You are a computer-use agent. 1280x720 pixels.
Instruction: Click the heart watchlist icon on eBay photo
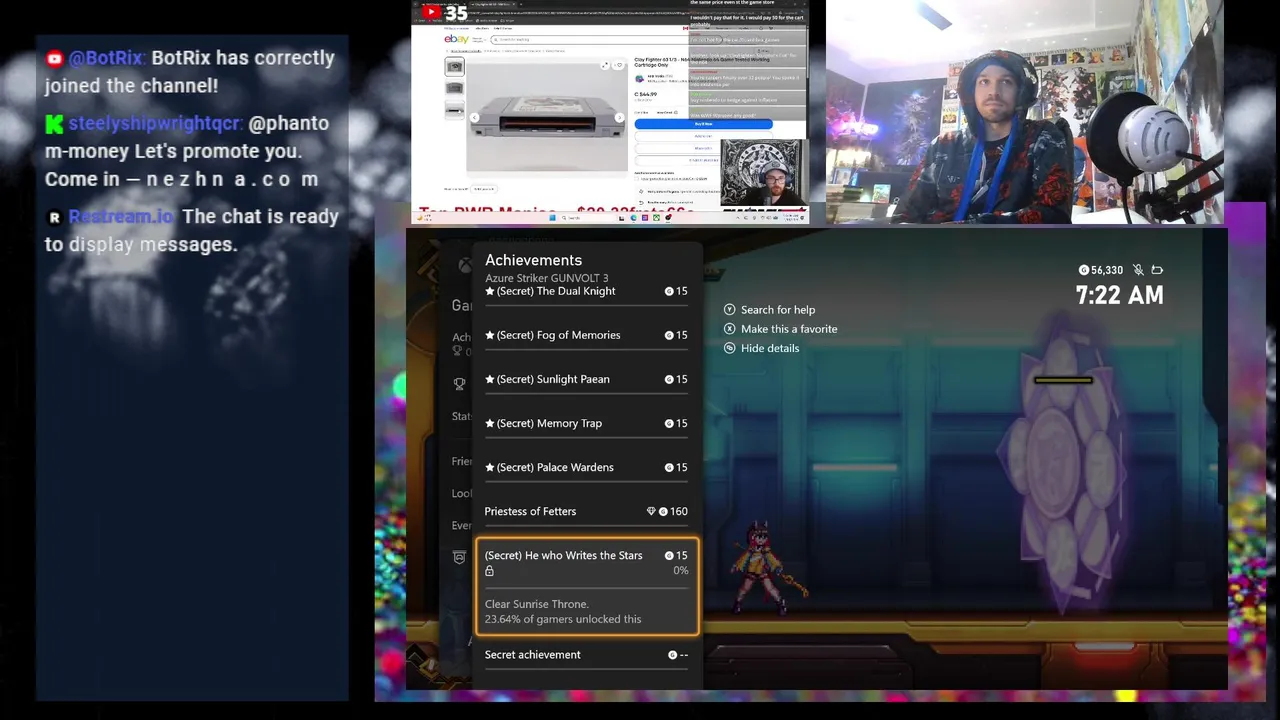(619, 65)
